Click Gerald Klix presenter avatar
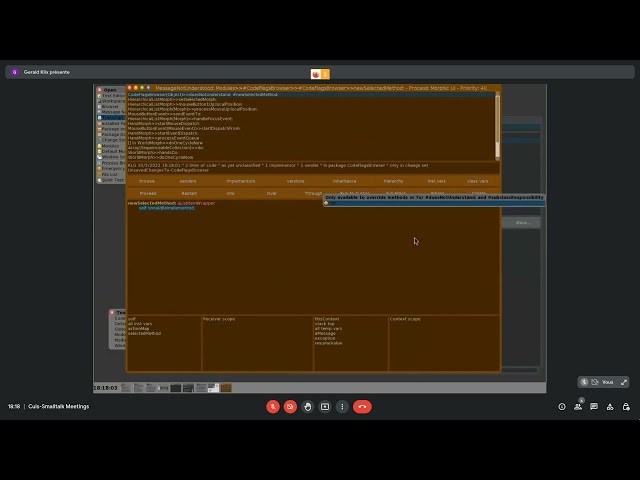The width and height of the screenshot is (640, 480). [15, 72]
